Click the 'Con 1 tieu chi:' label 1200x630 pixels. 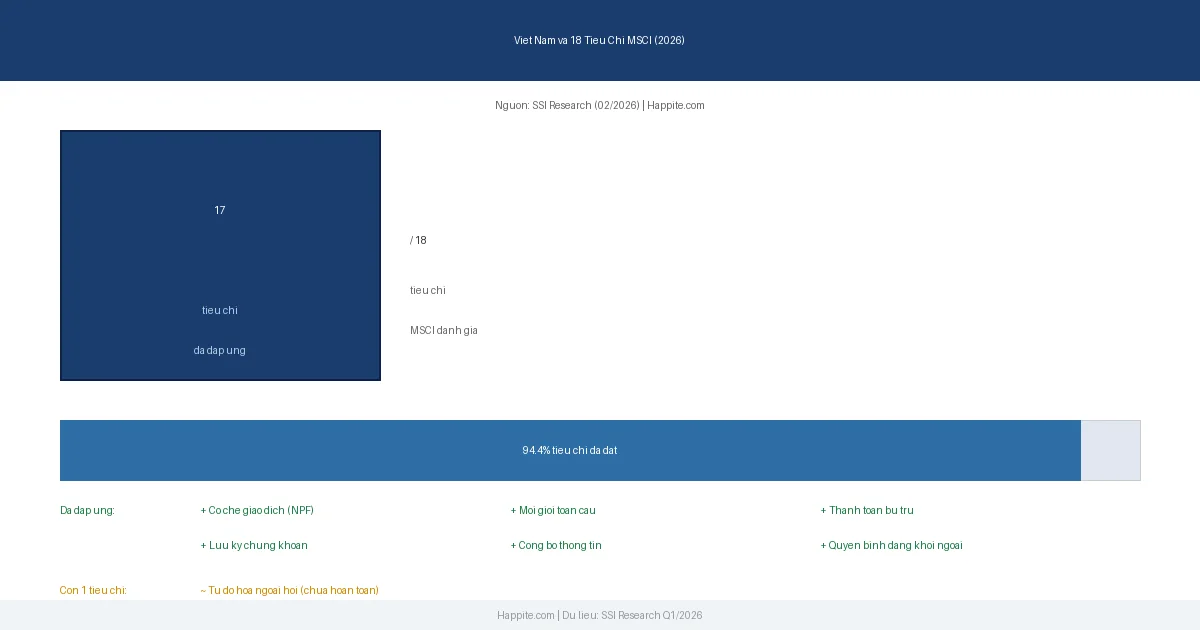93,590
